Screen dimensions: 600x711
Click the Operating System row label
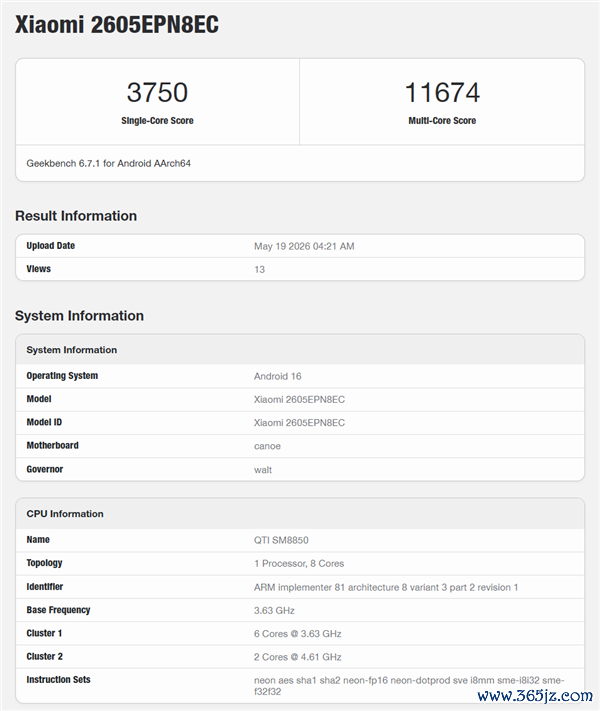pyautogui.click(x=62, y=376)
